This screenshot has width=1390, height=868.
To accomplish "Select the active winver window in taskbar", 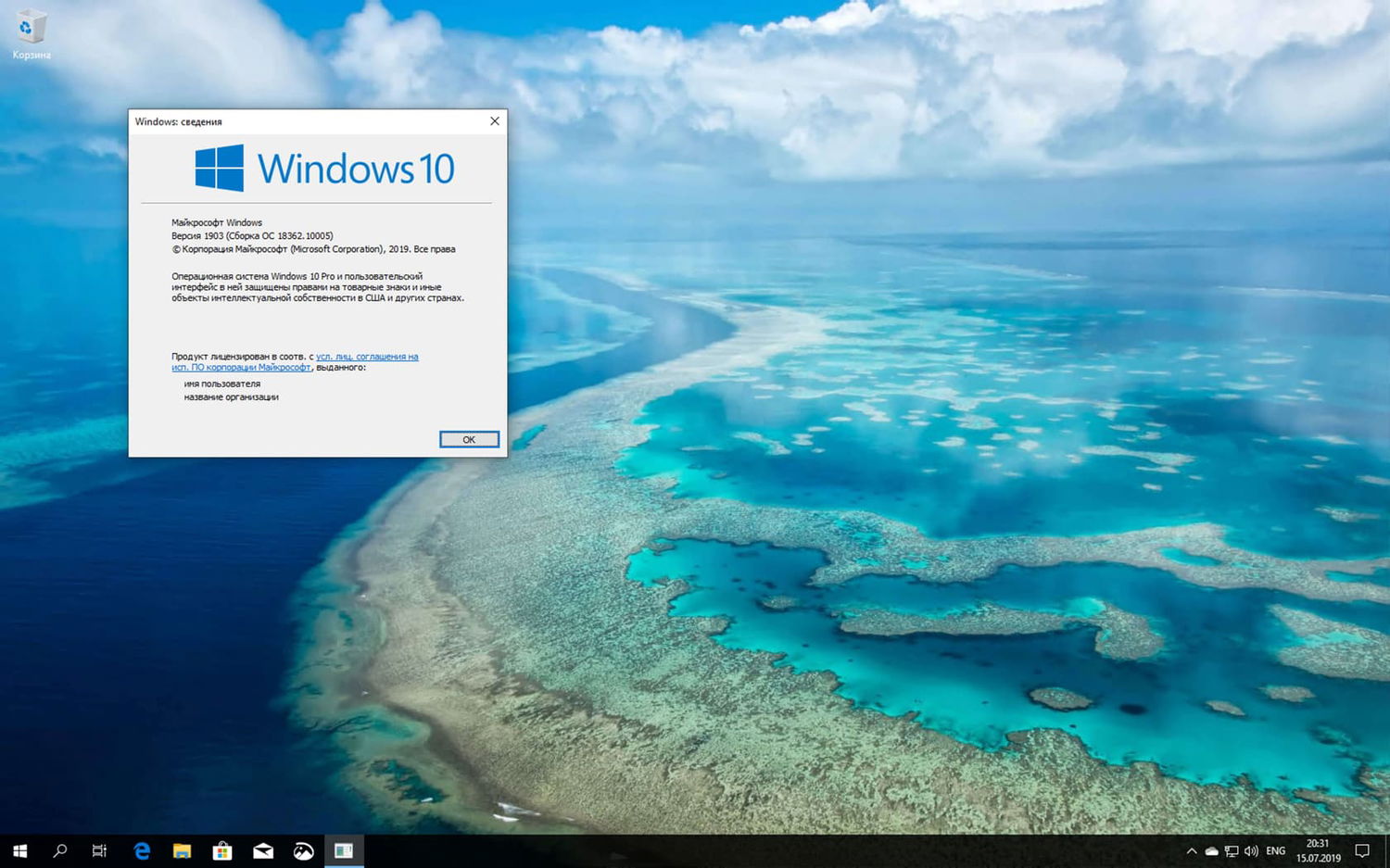I will [x=344, y=850].
